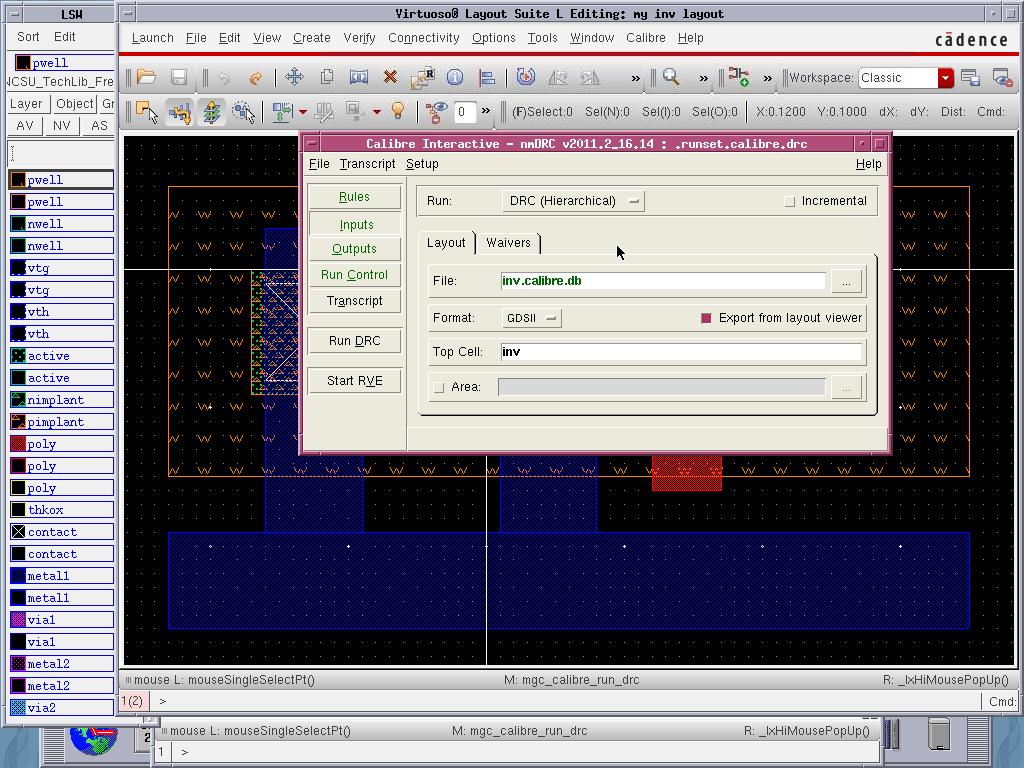
Task: Expand red arrow left of lightbulb icon
Action: (377, 112)
